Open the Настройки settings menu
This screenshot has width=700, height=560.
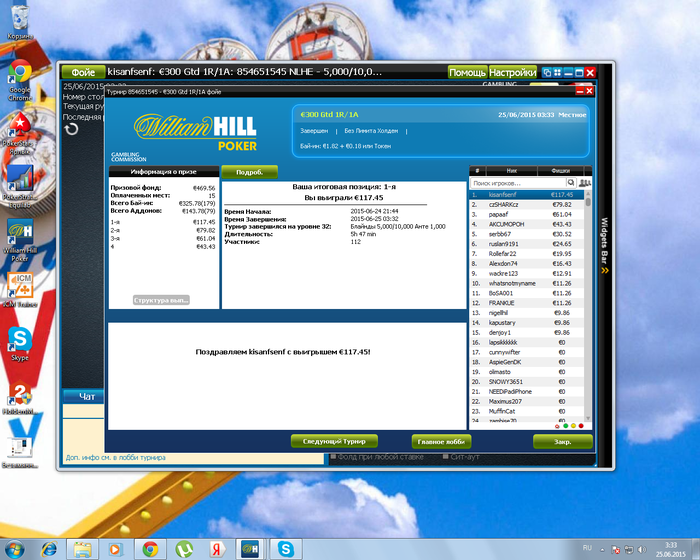(x=512, y=72)
